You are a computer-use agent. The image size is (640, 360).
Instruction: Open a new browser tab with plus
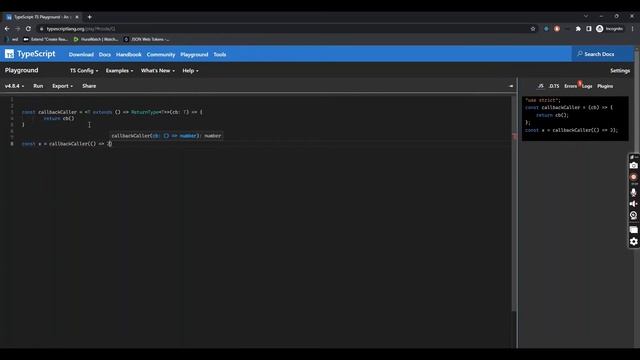point(89,17)
